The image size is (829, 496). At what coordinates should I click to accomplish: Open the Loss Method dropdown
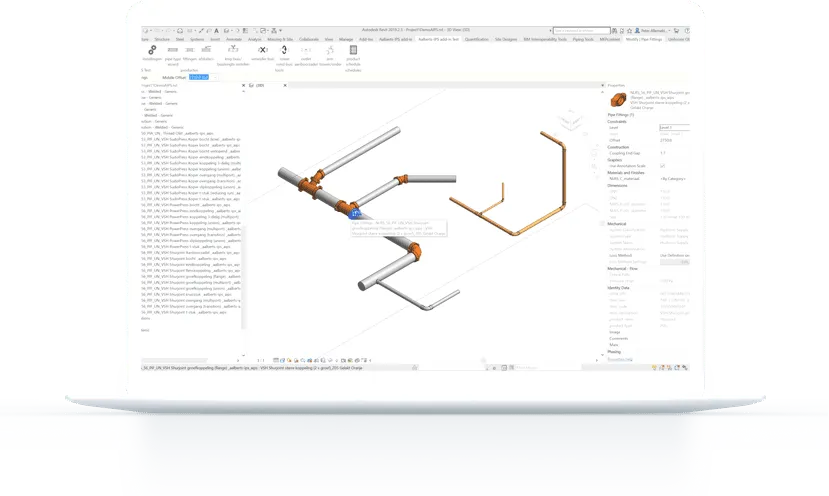click(675, 255)
